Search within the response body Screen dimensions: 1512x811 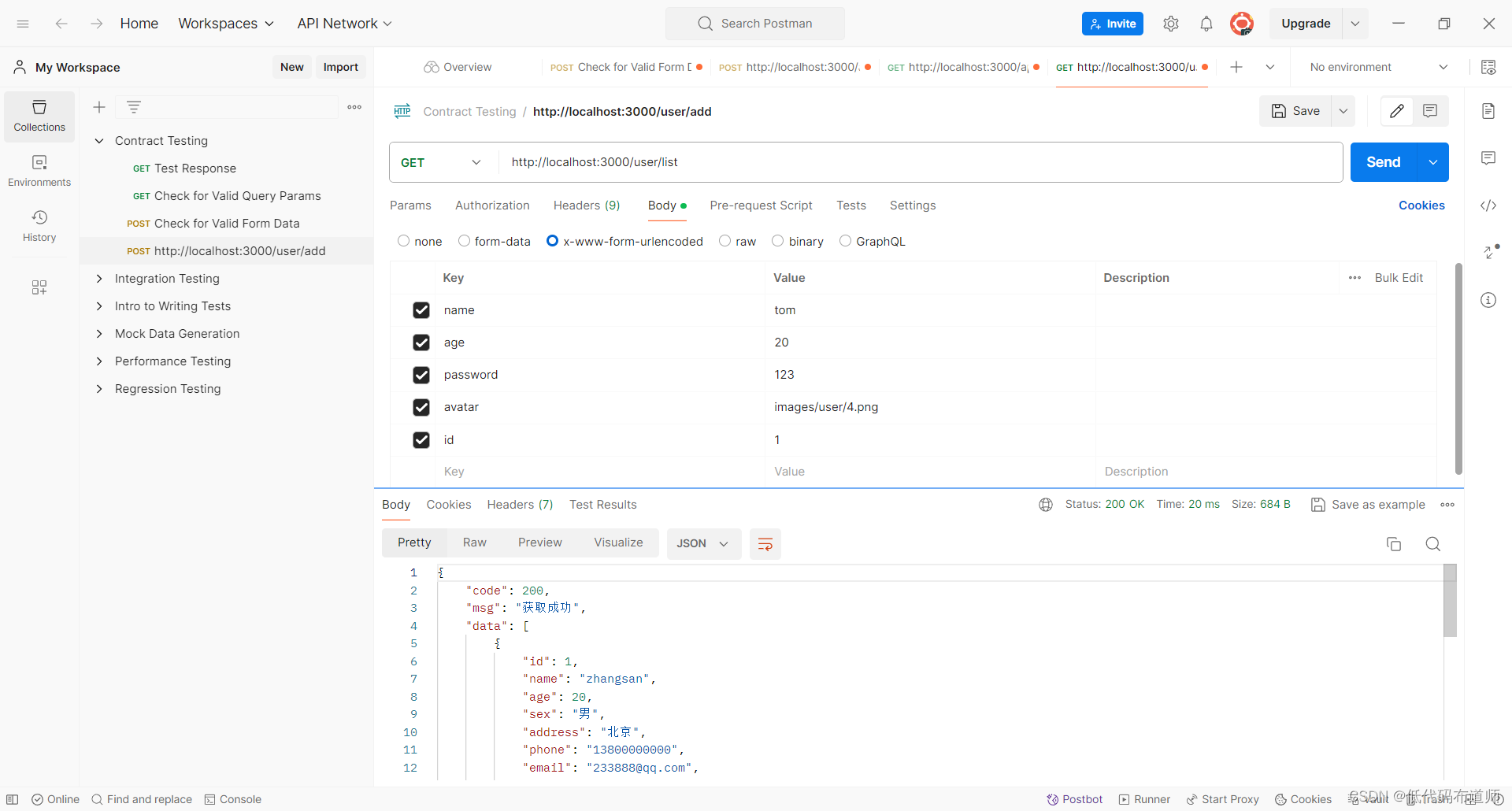1433,544
